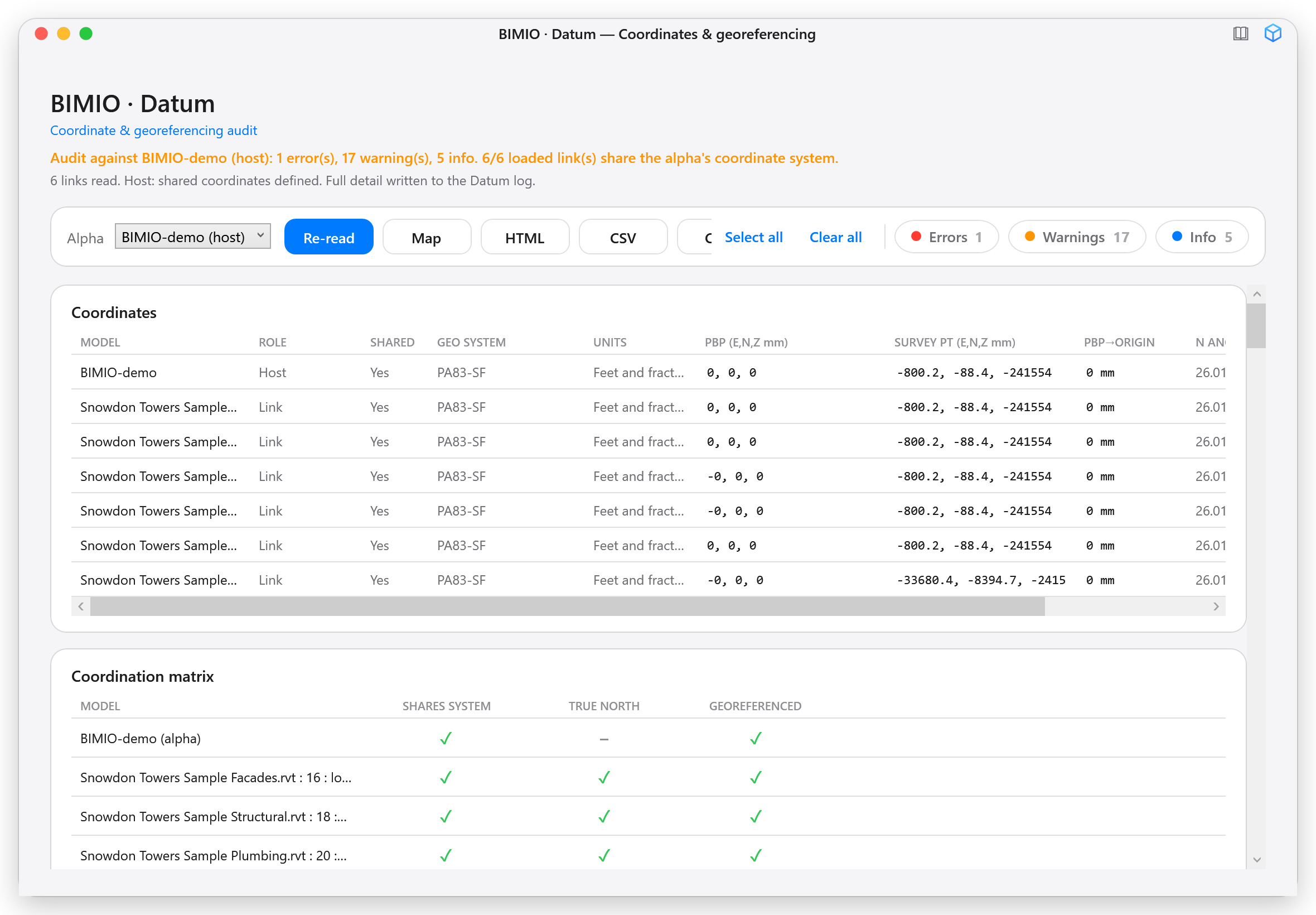Select BIMIO-demo (alpha) matrix row
Screen dimensions: 1316x915
tap(648, 738)
